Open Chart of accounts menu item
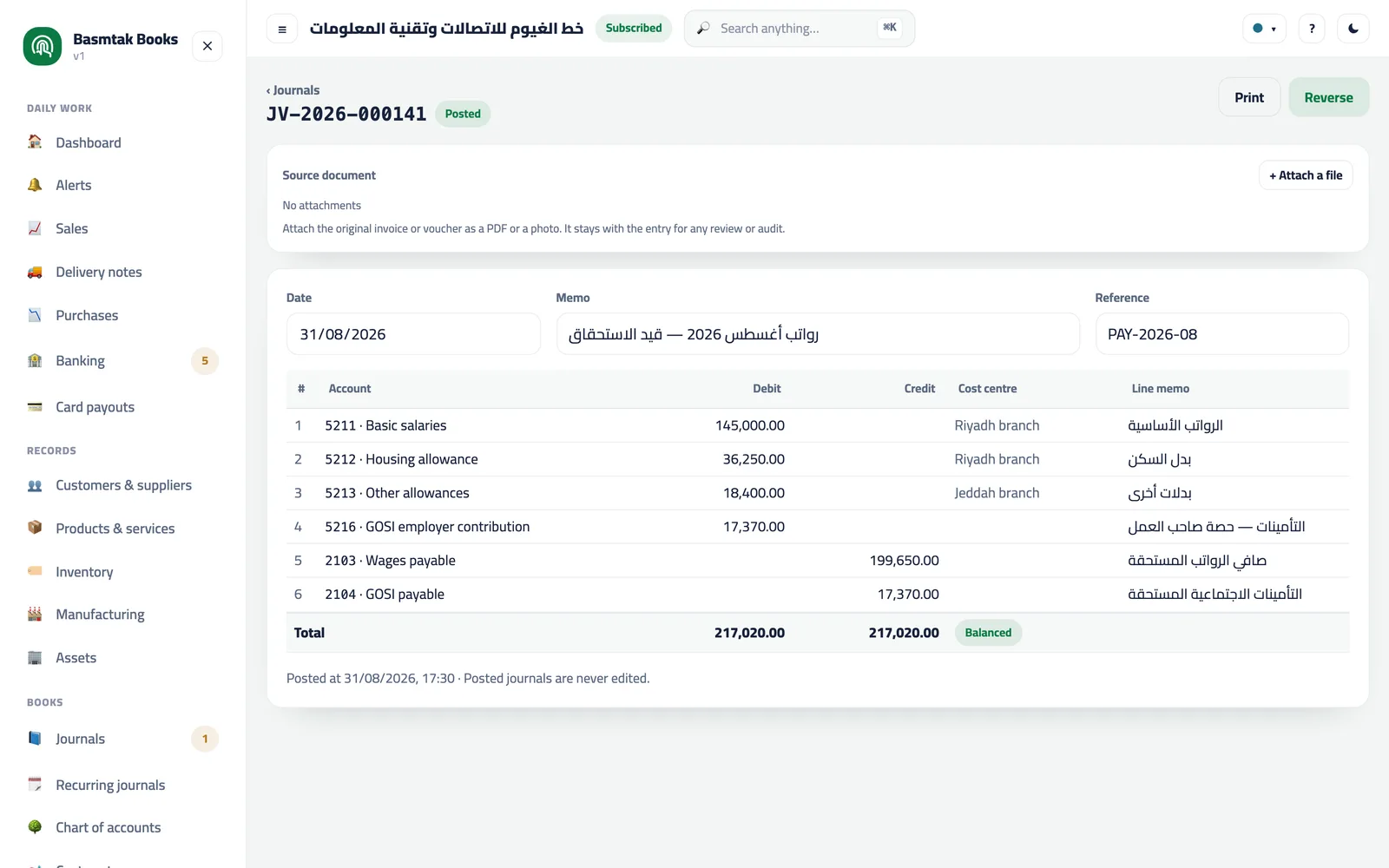The width and height of the screenshot is (1389, 868). [122, 827]
